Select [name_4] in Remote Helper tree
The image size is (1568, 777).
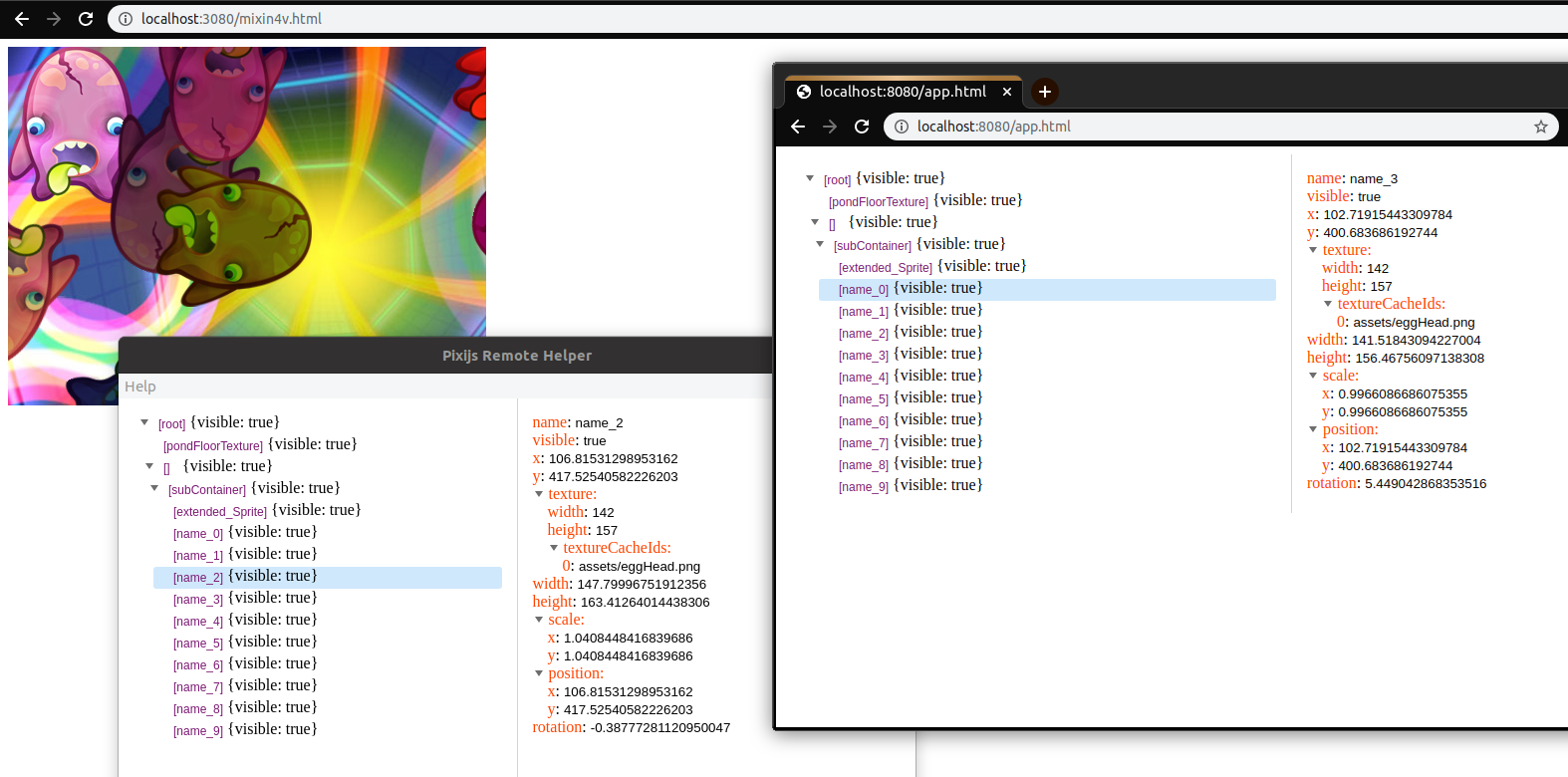click(x=198, y=621)
